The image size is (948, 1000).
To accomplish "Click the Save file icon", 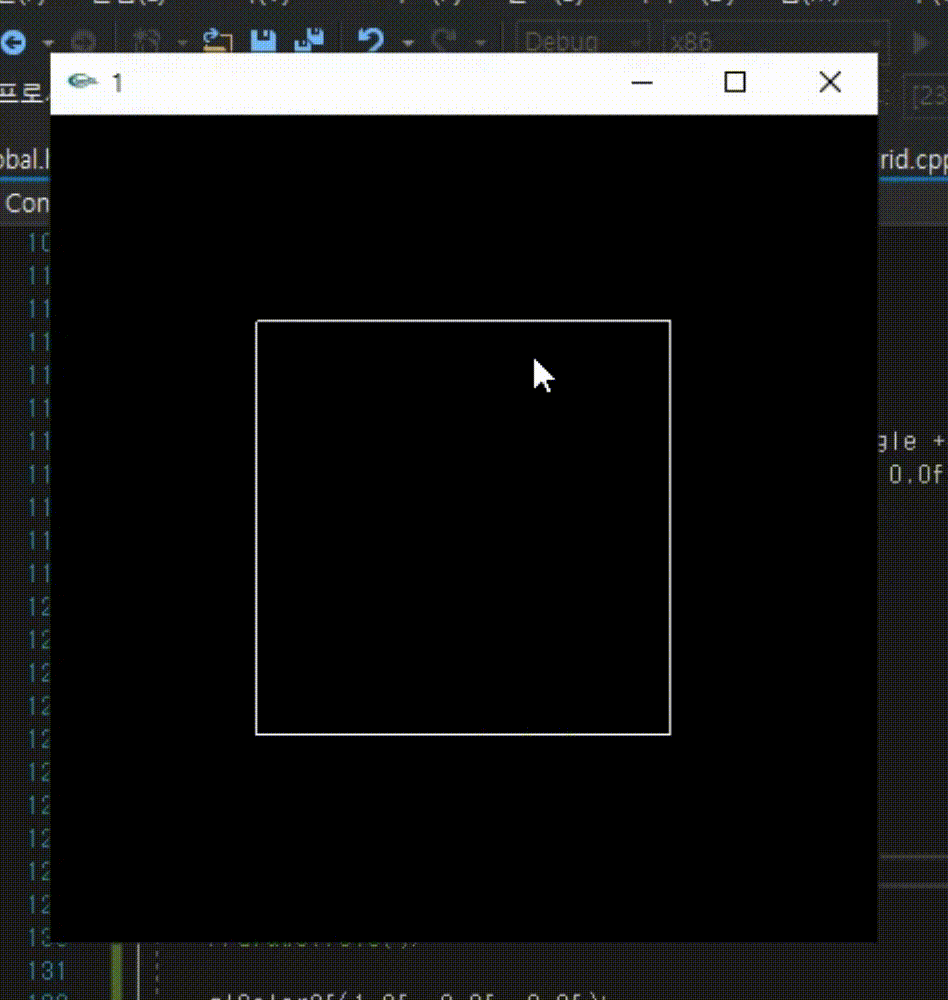I will (264, 42).
